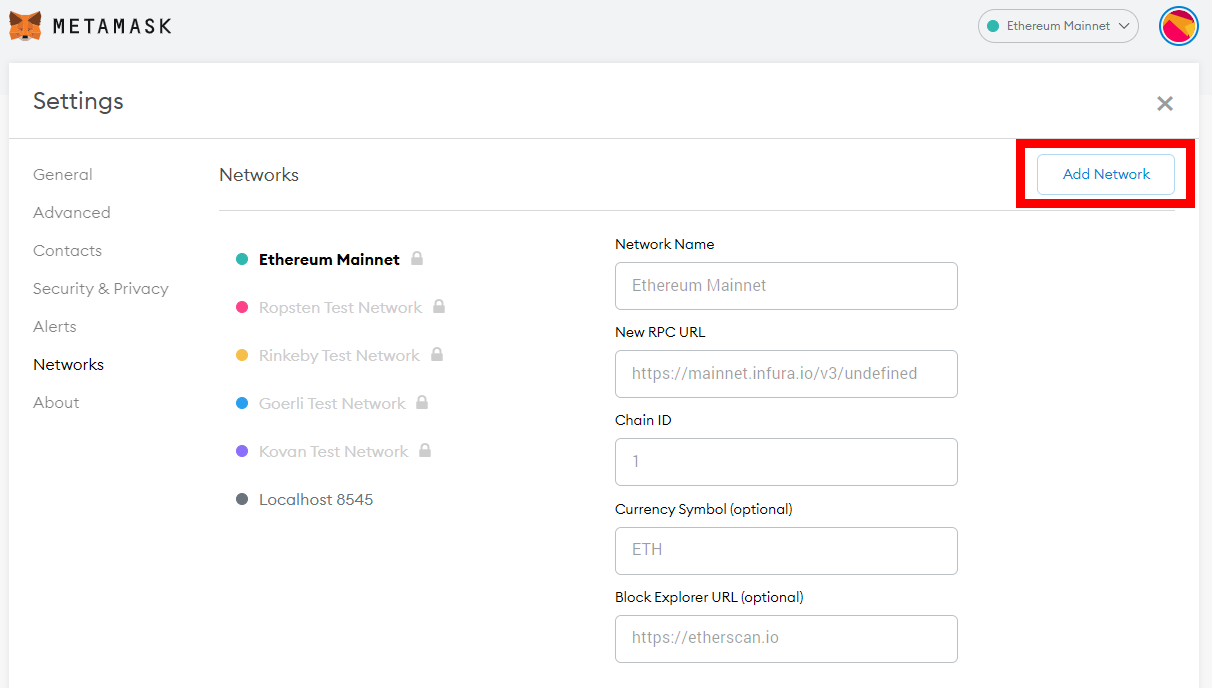Screen dimensions: 1213x689
Task: Open the Ethereum Mainnet network dropdown
Action: tap(1058, 26)
